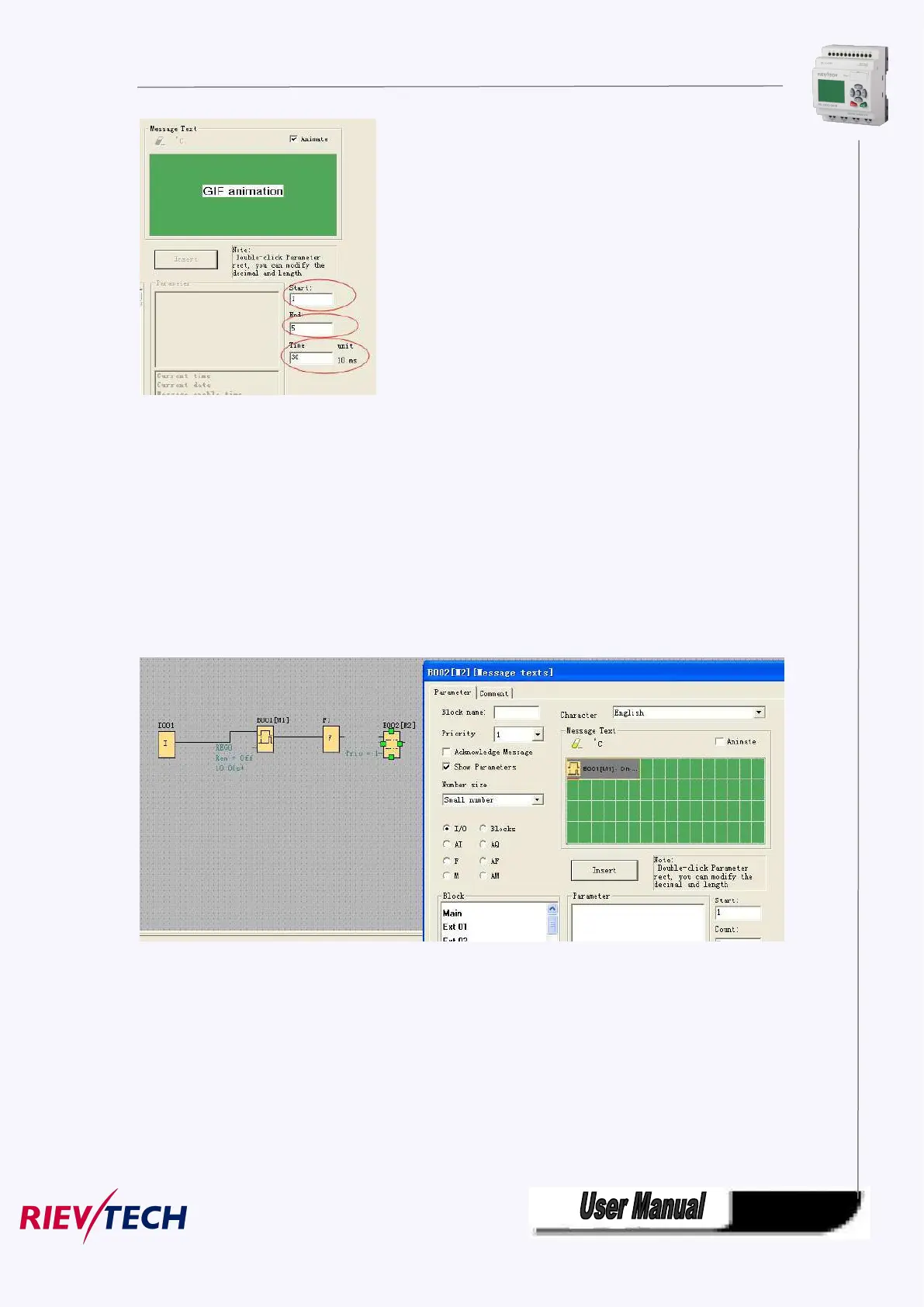Enable the unchecked Animate checkbox in dialog

pos(719,741)
